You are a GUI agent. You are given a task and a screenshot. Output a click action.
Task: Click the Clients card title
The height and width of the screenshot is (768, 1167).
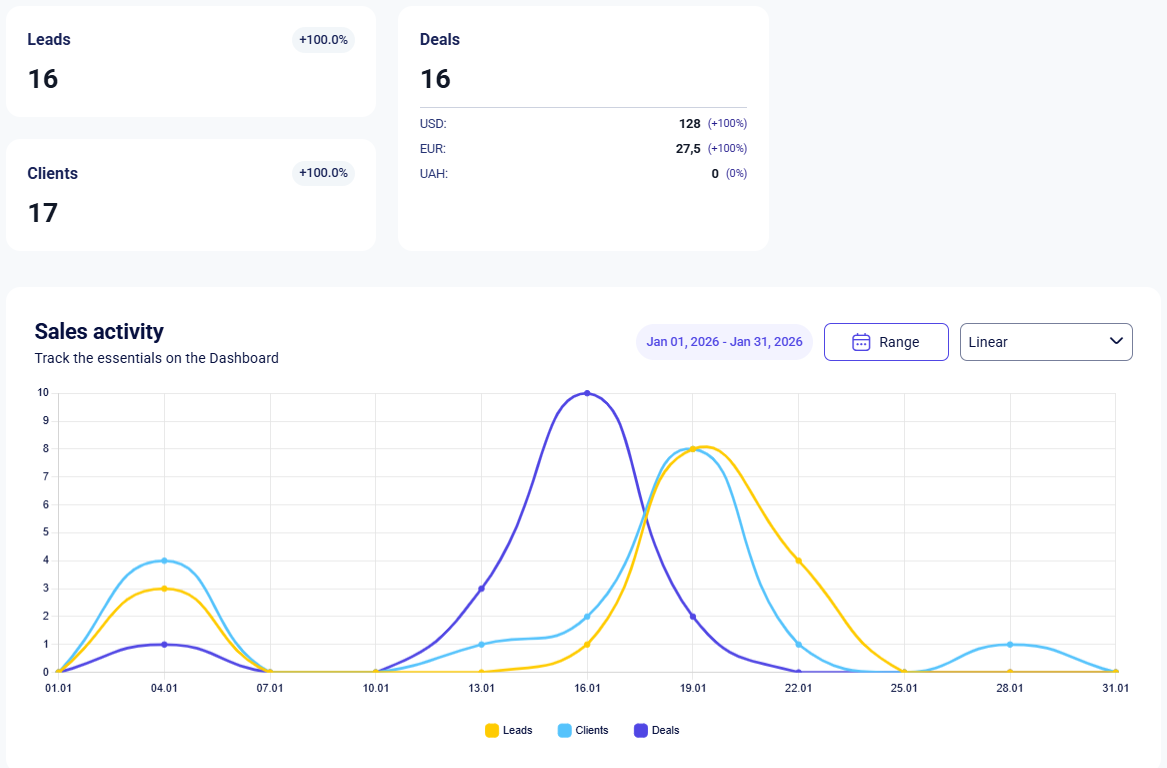pos(53,173)
